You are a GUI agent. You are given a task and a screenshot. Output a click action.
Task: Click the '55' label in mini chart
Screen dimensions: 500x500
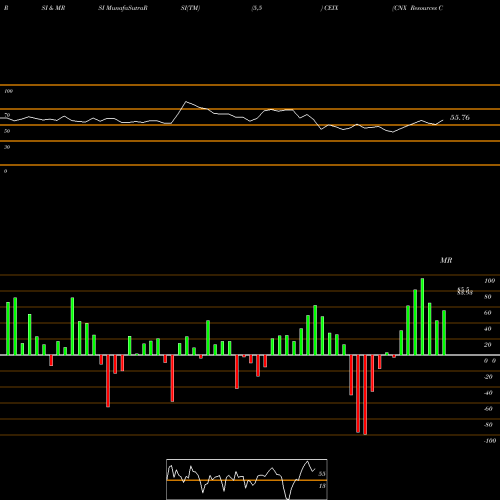tap(322, 474)
